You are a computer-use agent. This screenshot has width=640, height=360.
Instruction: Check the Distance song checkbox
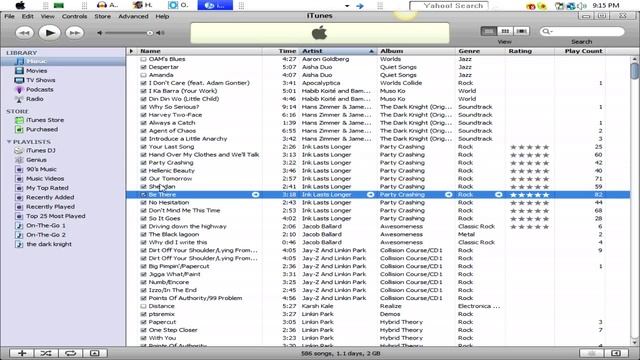143,306
